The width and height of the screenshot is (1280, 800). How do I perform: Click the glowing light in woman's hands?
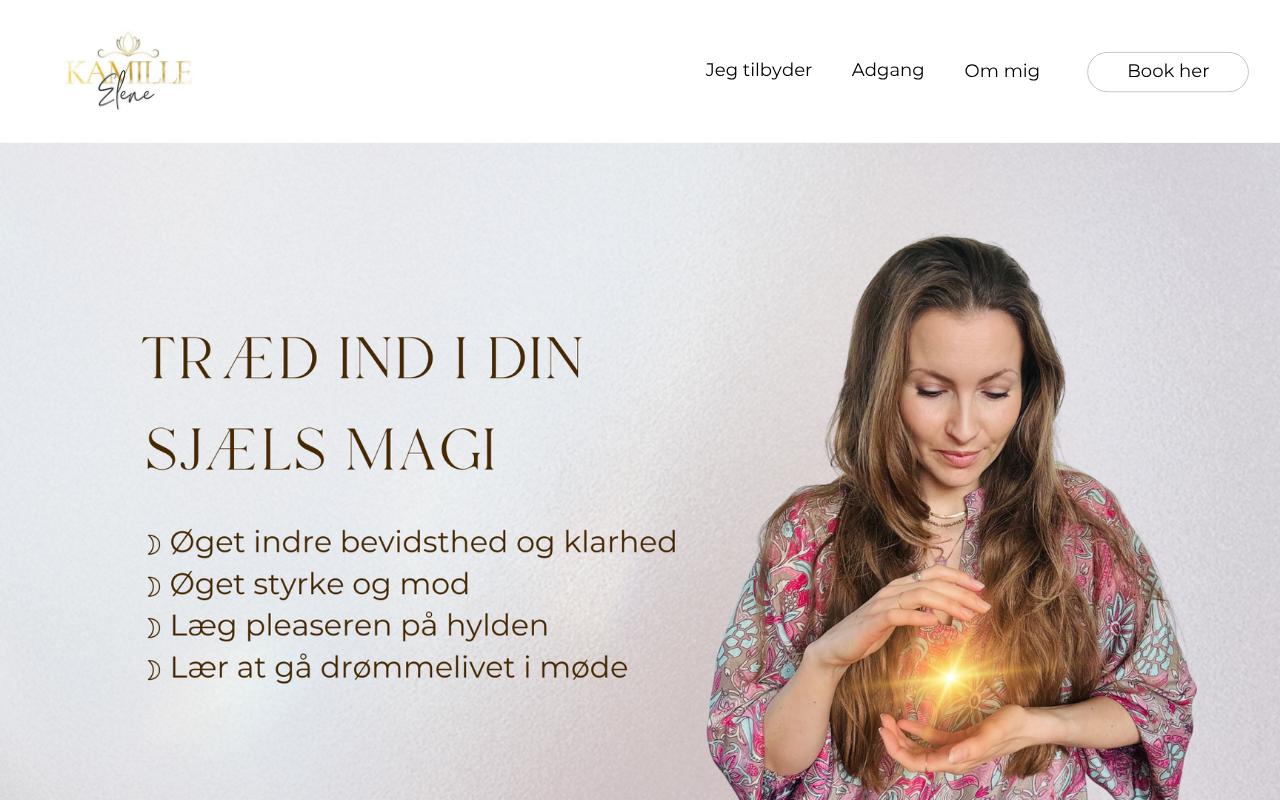click(x=949, y=677)
